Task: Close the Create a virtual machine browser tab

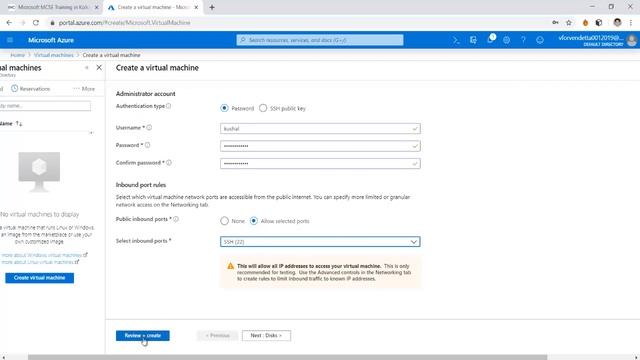Action: tap(196, 7)
